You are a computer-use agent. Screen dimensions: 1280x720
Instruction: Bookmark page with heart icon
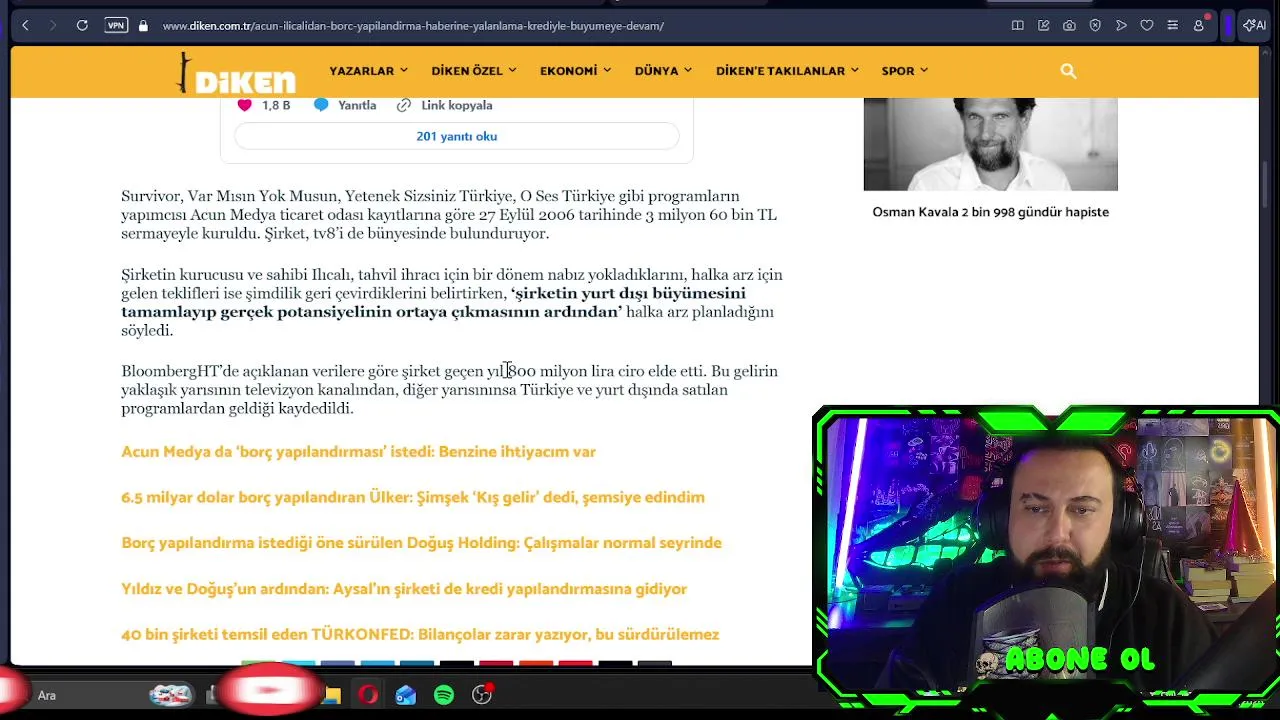pos(1147,25)
